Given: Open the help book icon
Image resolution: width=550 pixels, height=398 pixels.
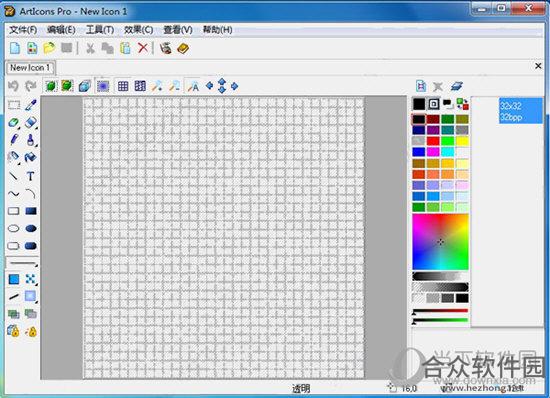Looking at the screenshot, I should (183, 48).
